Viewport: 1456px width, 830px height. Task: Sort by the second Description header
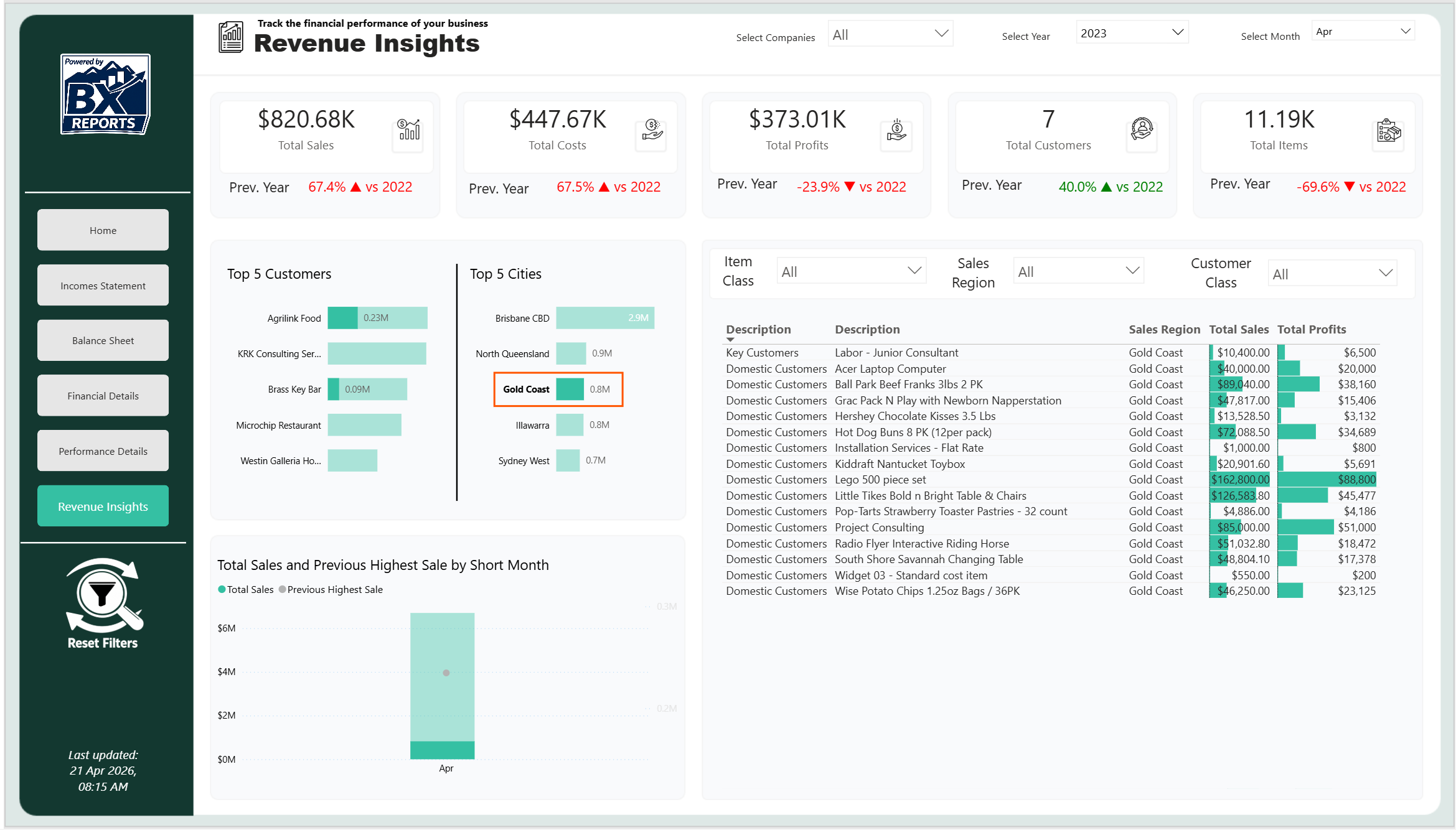(867, 329)
